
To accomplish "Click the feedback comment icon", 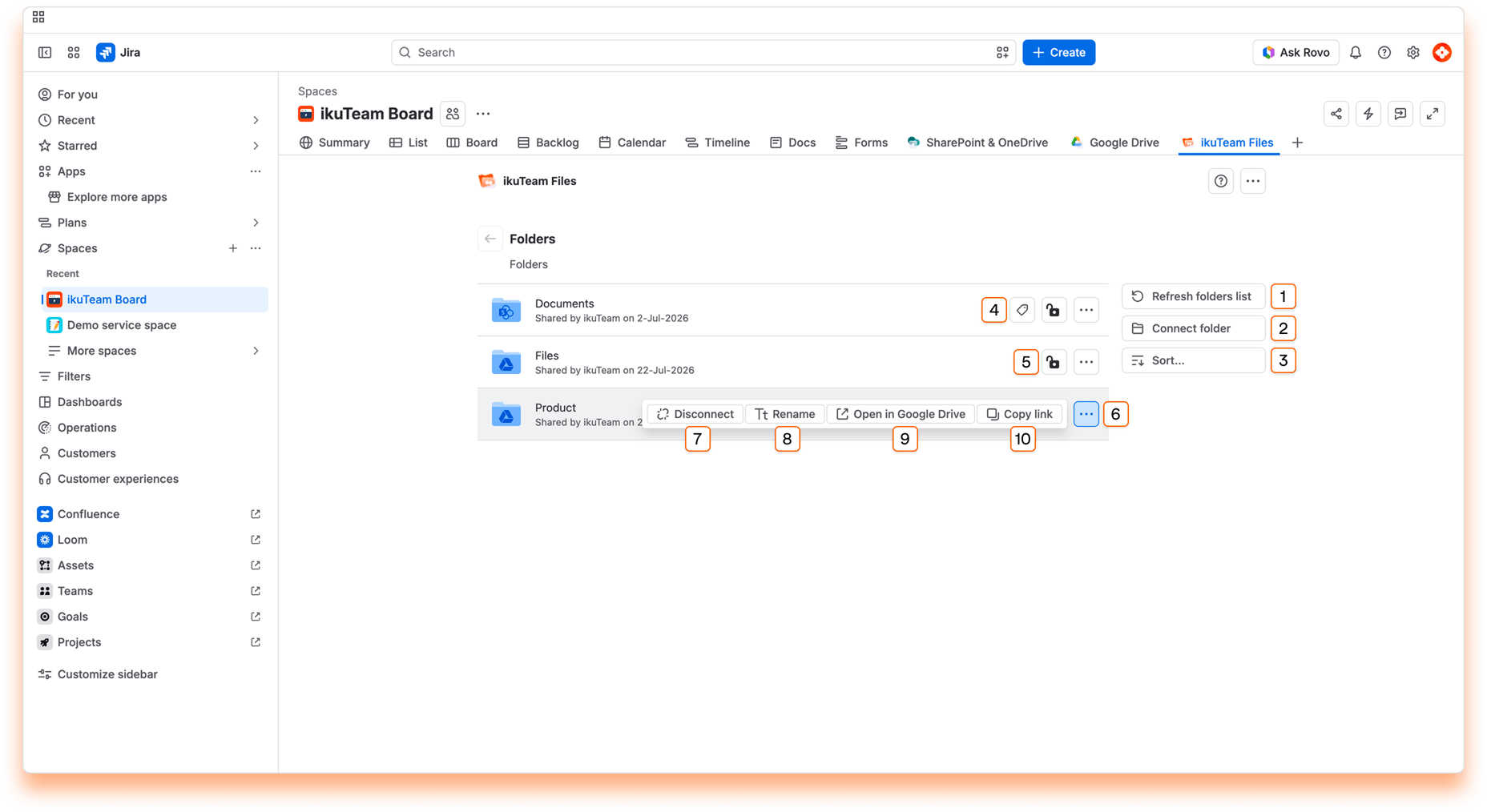I will click(x=1400, y=114).
